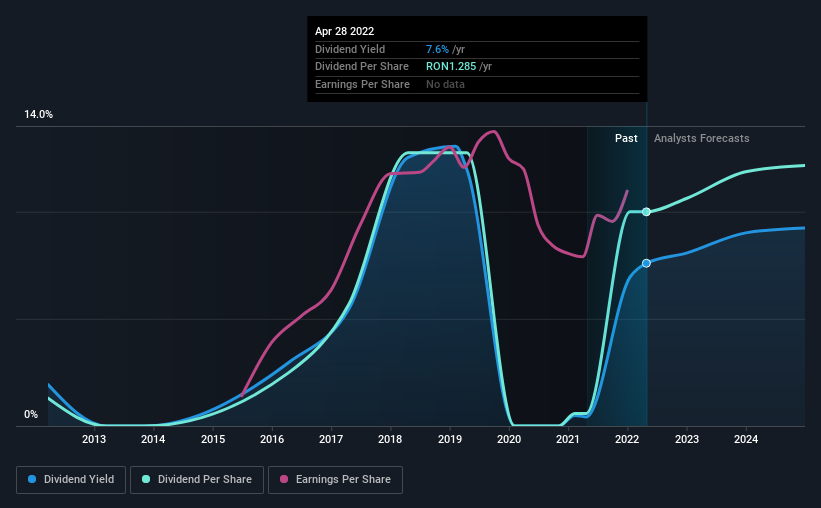
Task: Click the Apr 28 2022 tooltip date
Action: point(345,31)
